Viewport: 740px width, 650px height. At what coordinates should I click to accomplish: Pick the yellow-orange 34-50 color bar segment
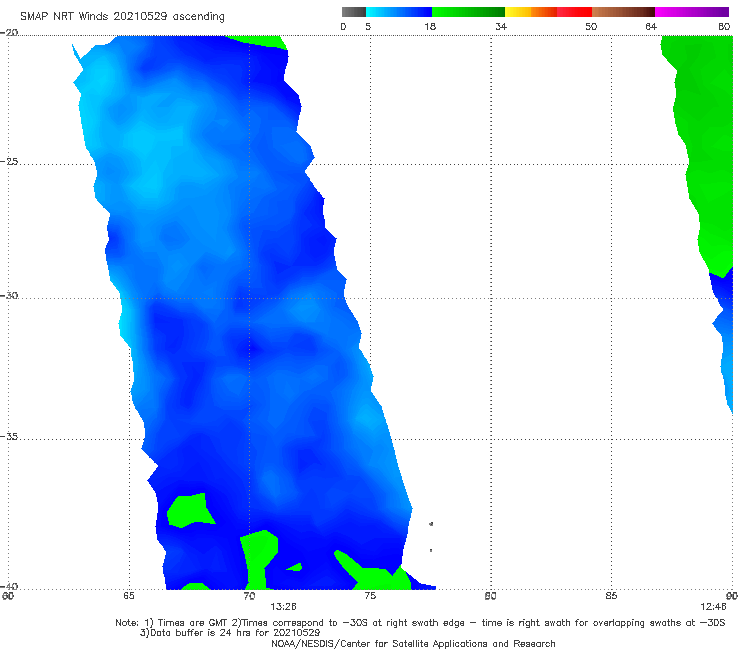click(548, 12)
